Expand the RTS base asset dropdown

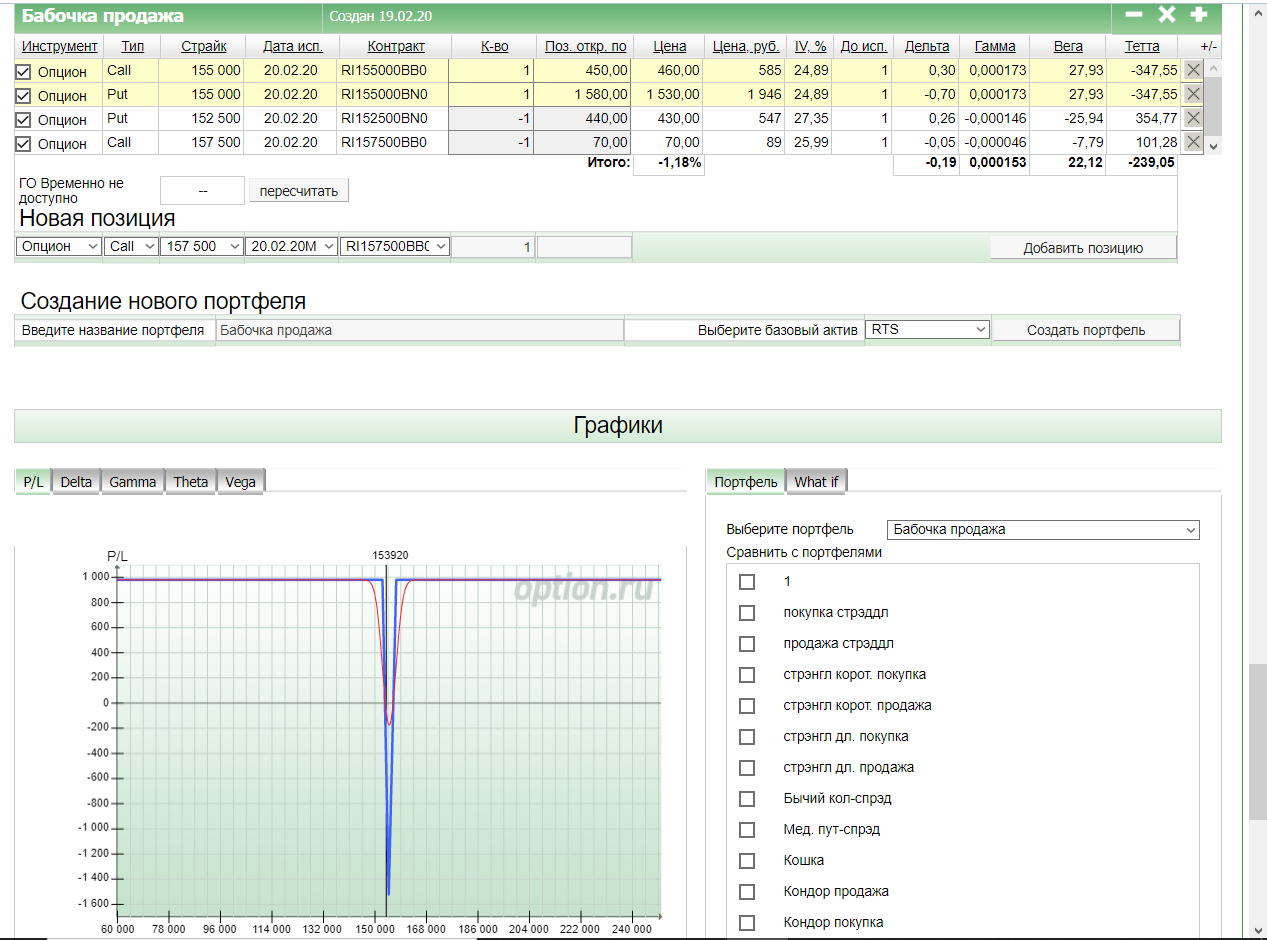click(x=927, y=329)
